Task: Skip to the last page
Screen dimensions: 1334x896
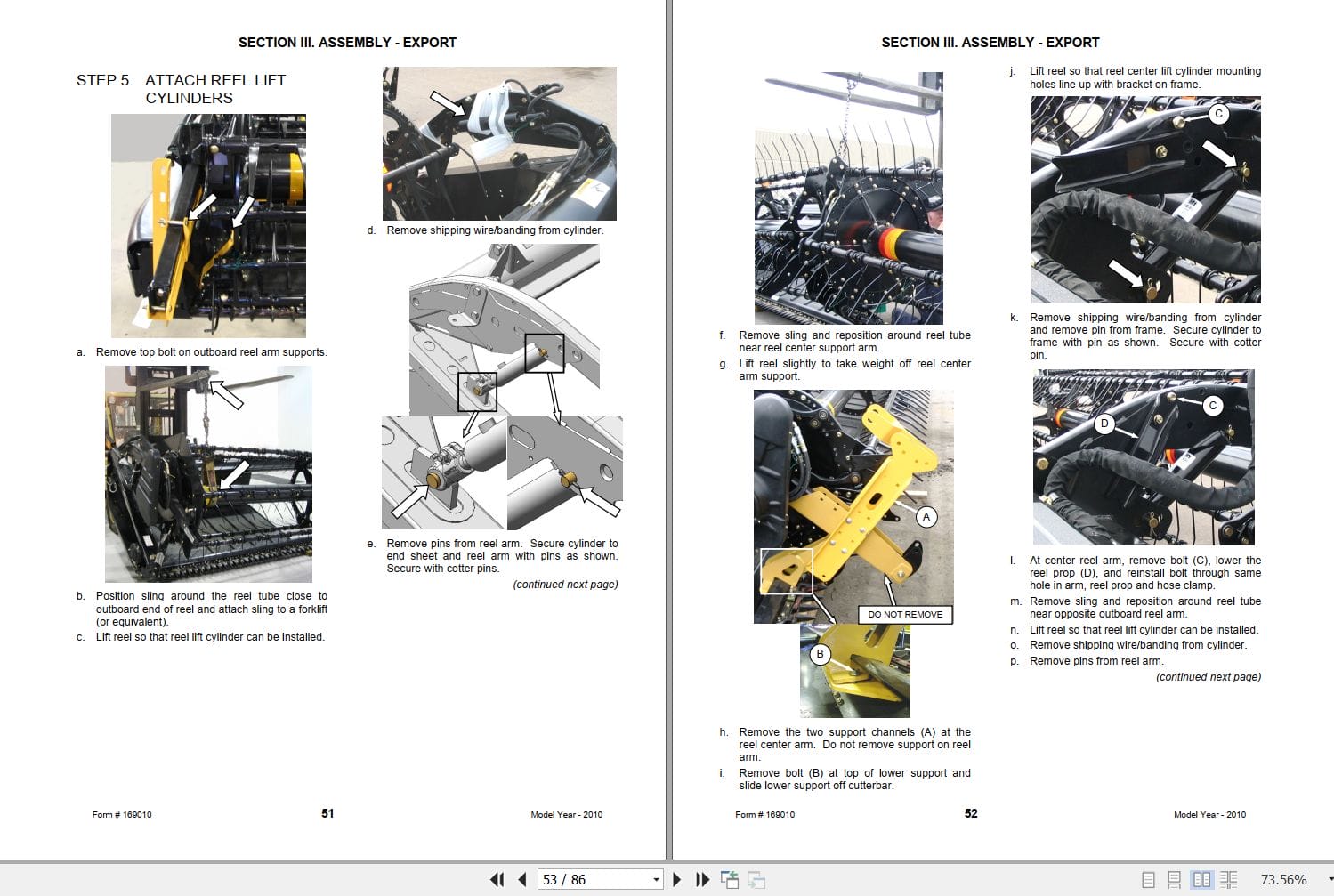Action: click(x=702, y=879)
